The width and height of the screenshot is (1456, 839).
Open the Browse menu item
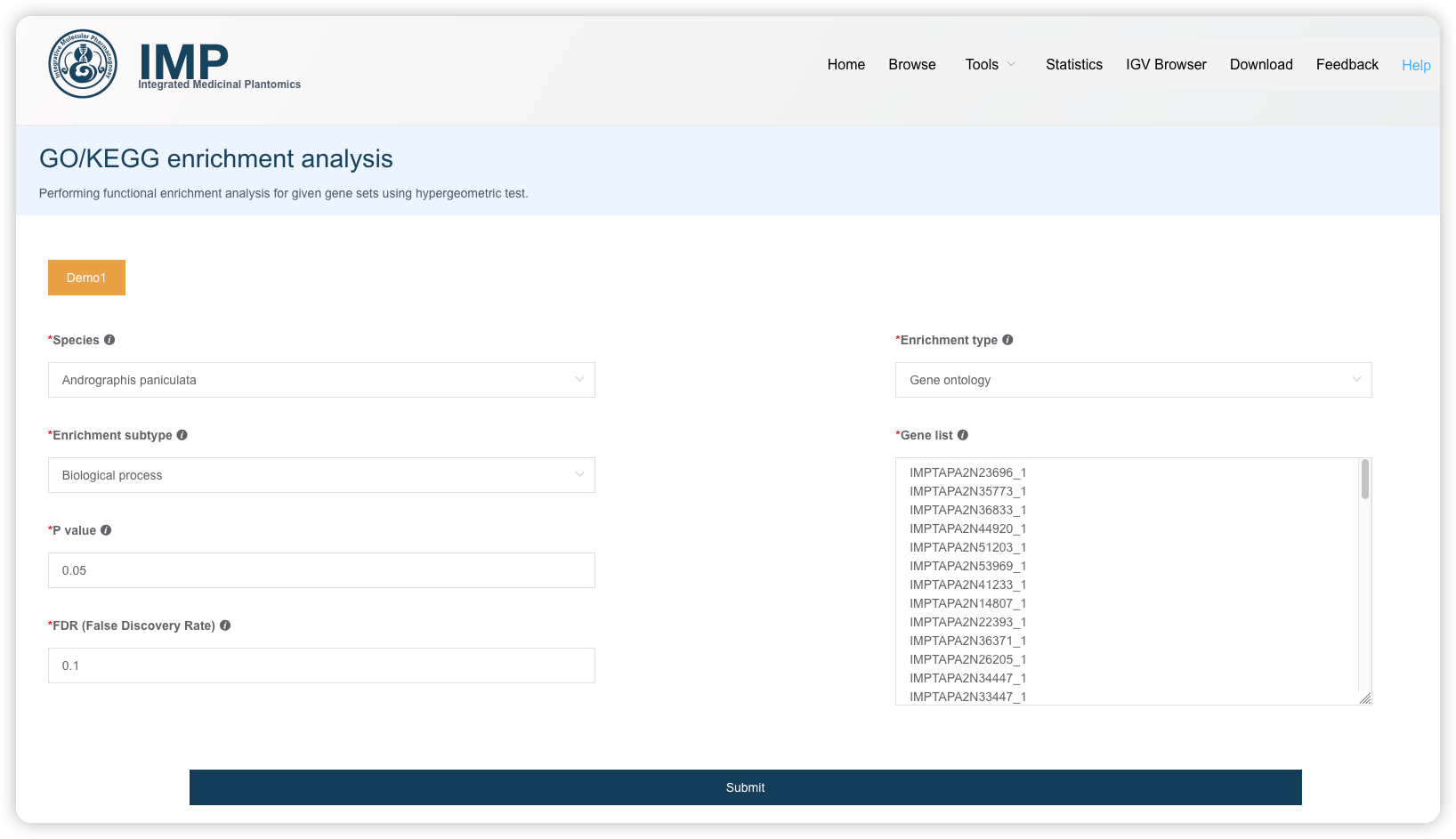point(912,64)
